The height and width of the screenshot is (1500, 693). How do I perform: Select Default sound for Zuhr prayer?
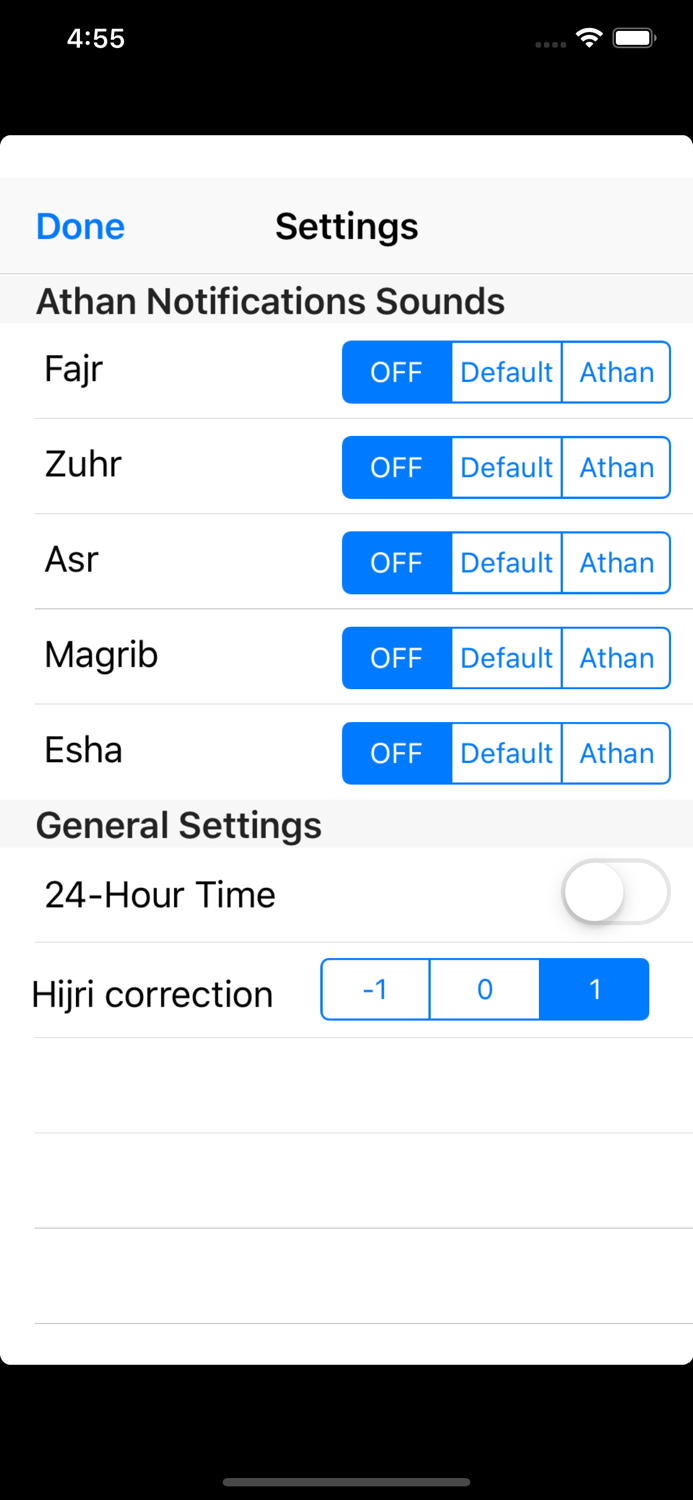(506, 467)
